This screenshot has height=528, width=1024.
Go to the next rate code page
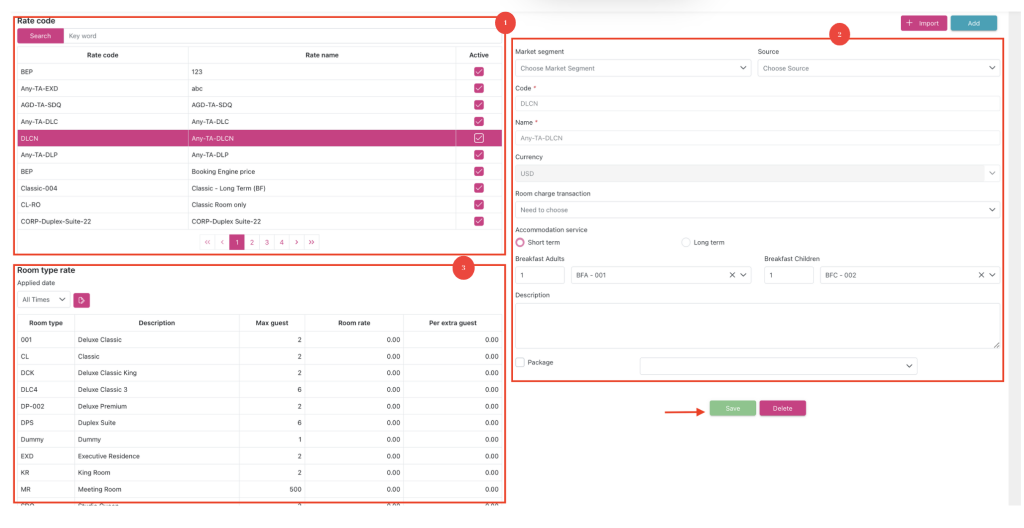[x=297, y=242]
